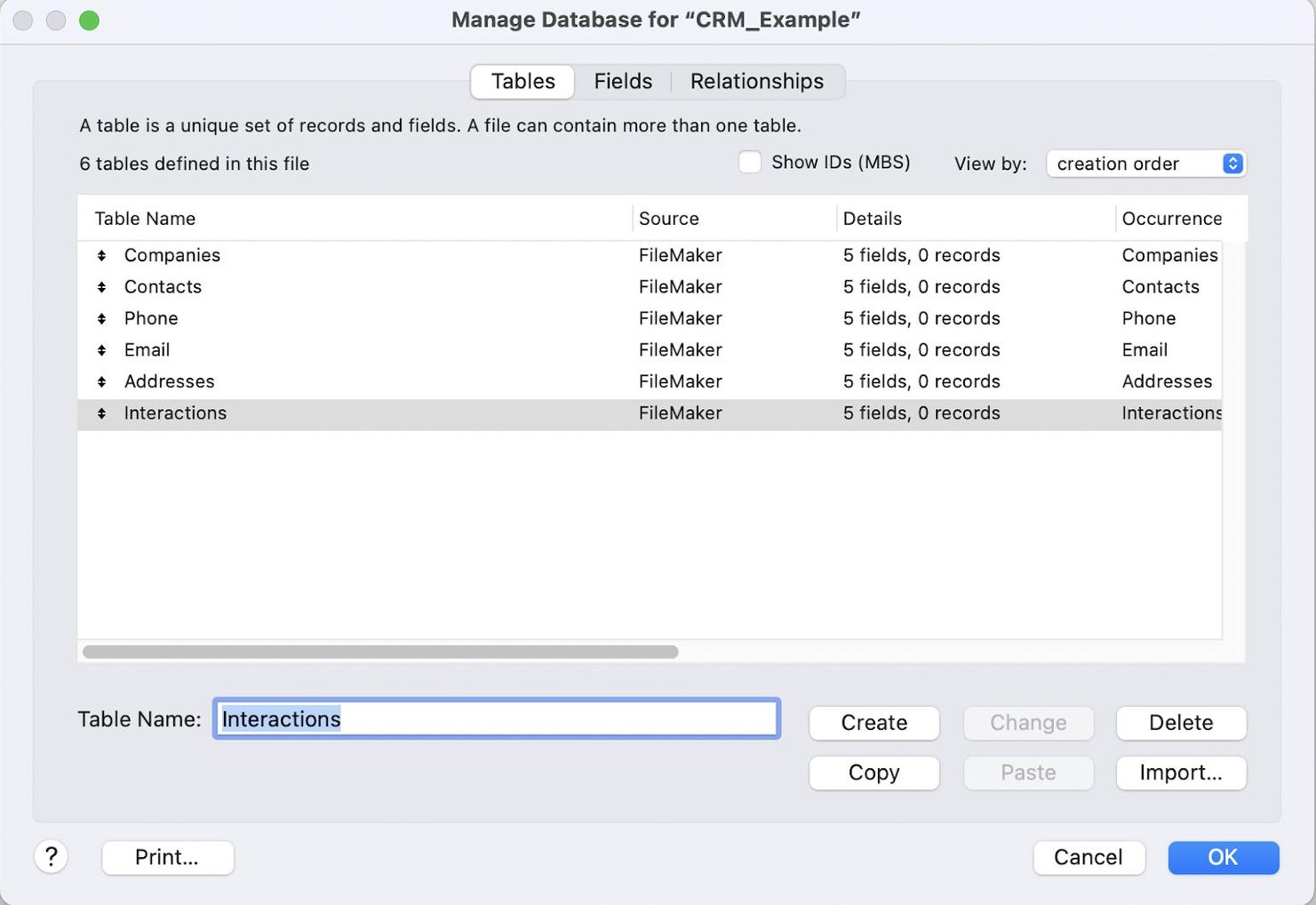The width and height of the screenshot is (1316, 905).
Task: Click the reorder arrows beside Email
Action: tap(100, 349)
